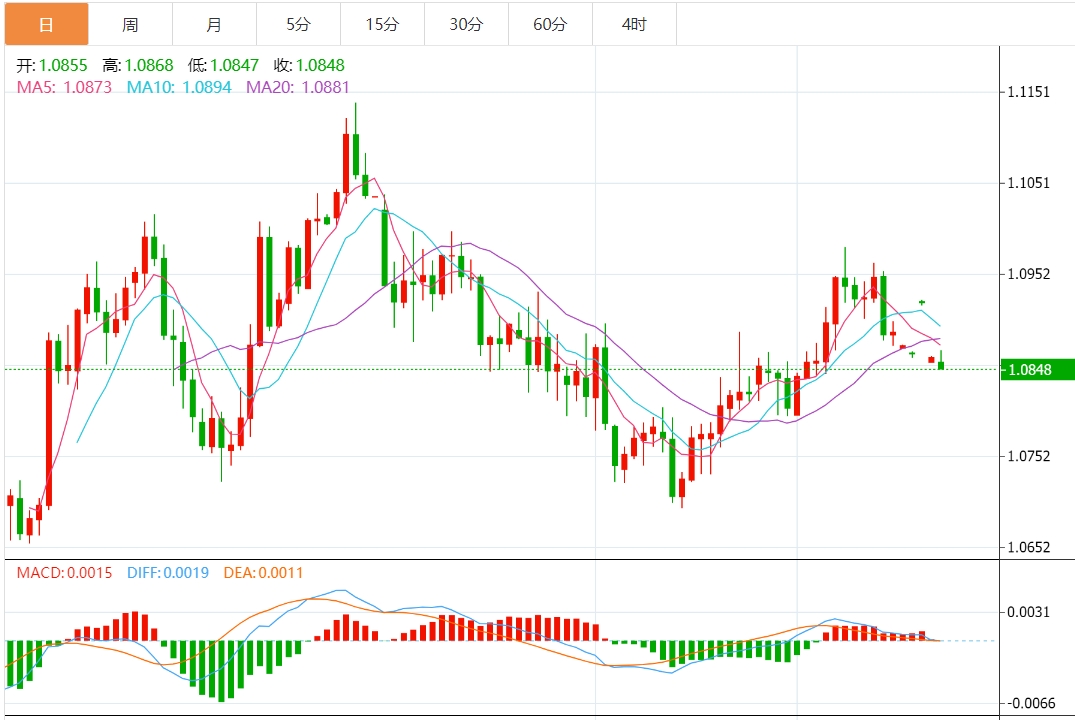
Task: Select the DEA: 0.0011 legend label
Action: pyautogui.click(x=263, y=573)
